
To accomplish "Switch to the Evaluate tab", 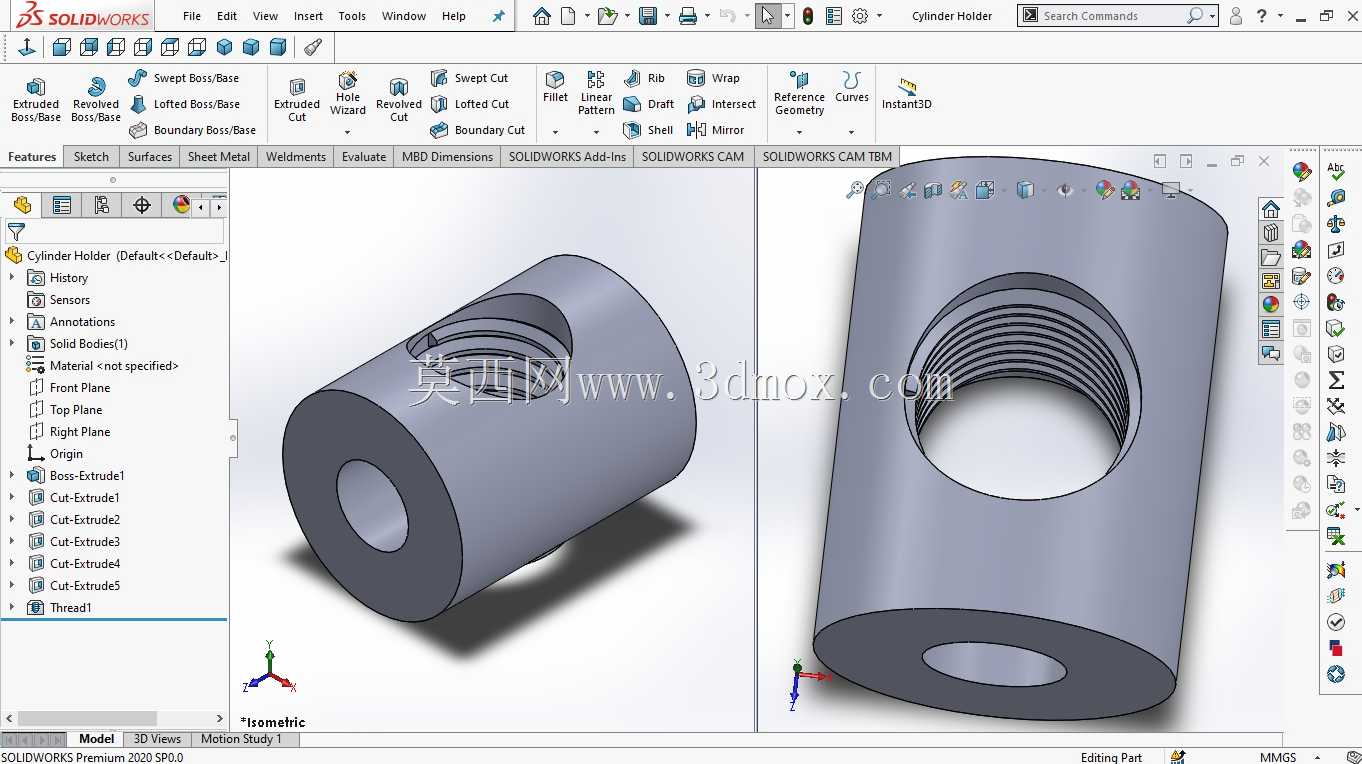I will click(x=364, y=157).
